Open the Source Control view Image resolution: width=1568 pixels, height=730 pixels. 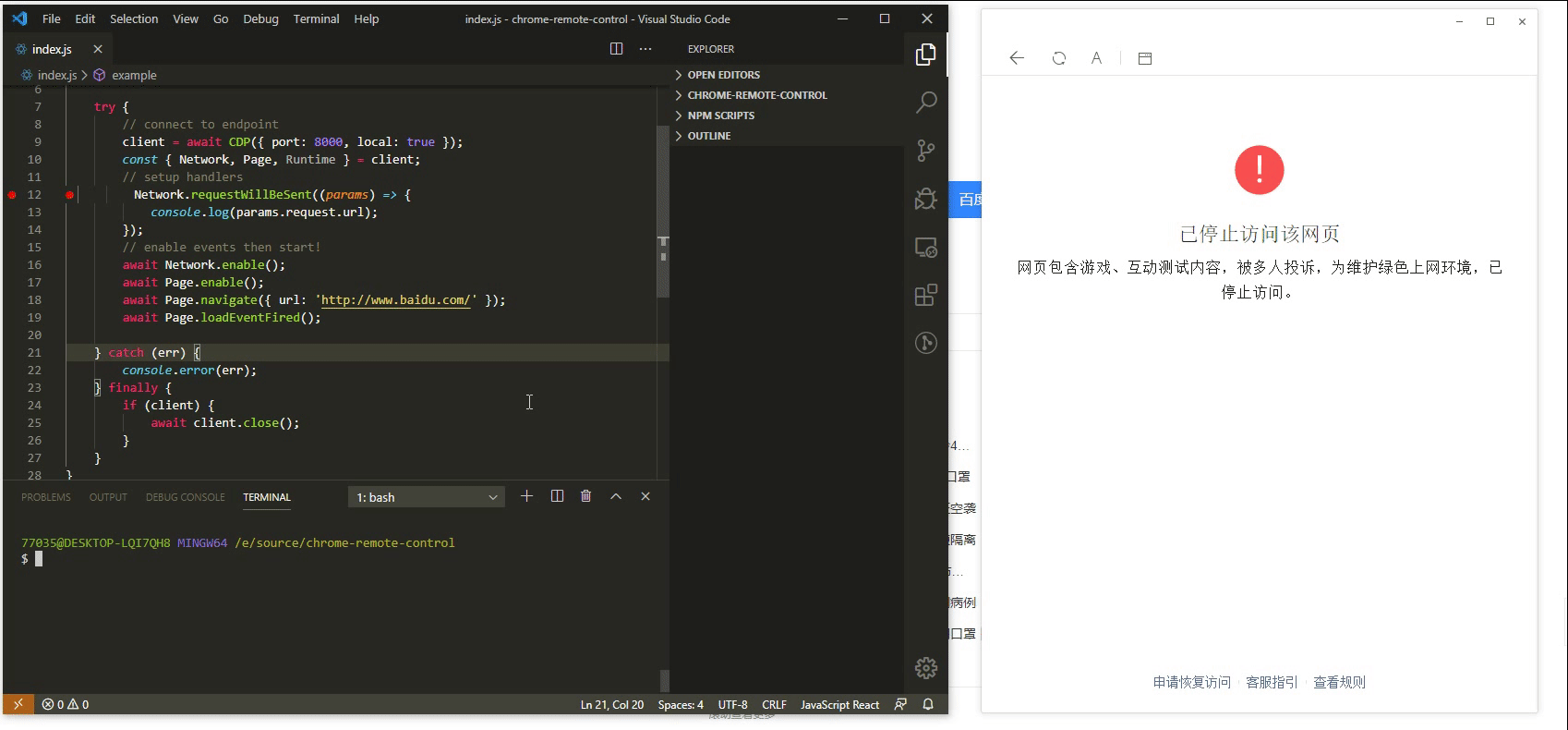point(925,151)
